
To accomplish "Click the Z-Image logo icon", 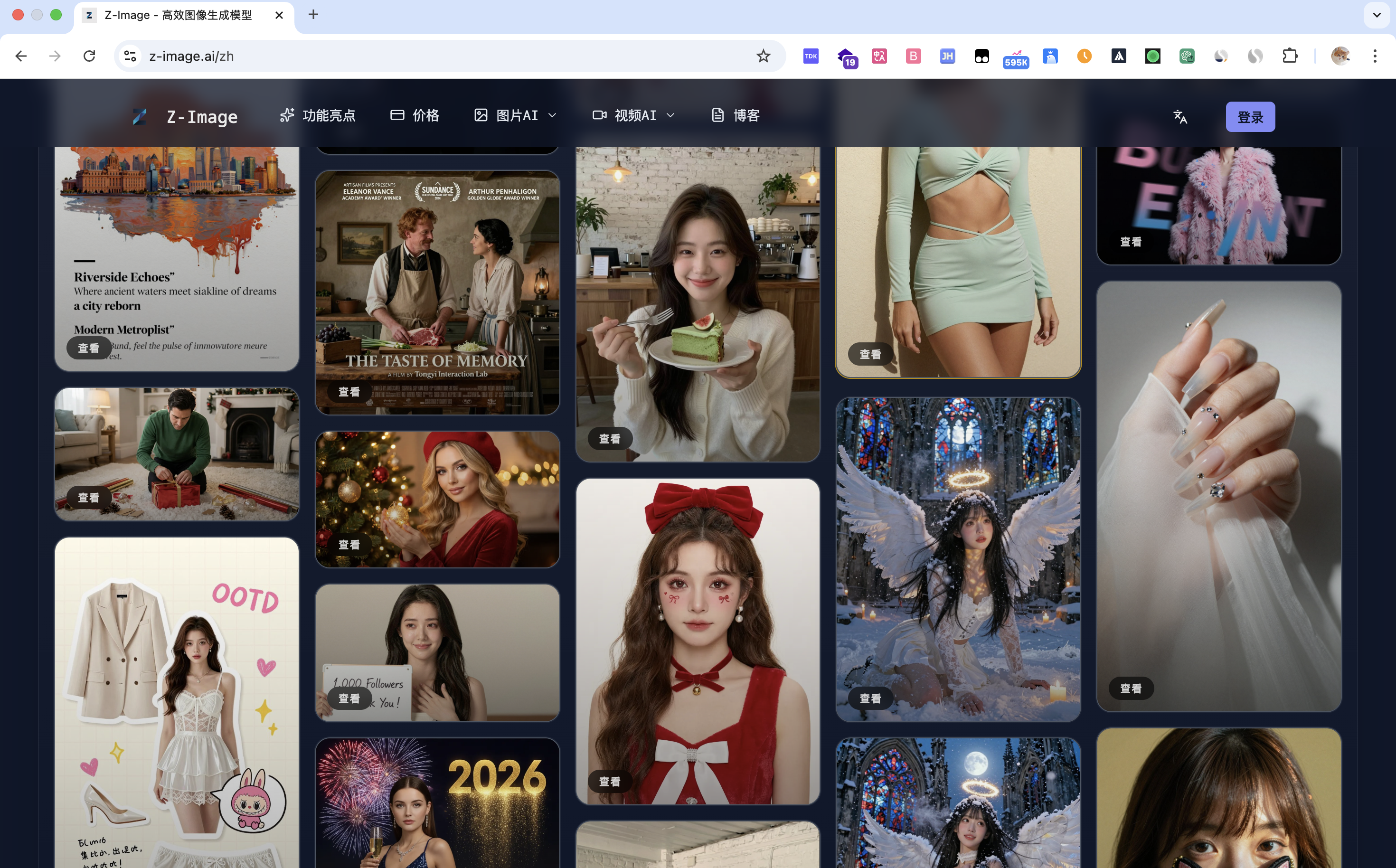I will pos(140,116).
